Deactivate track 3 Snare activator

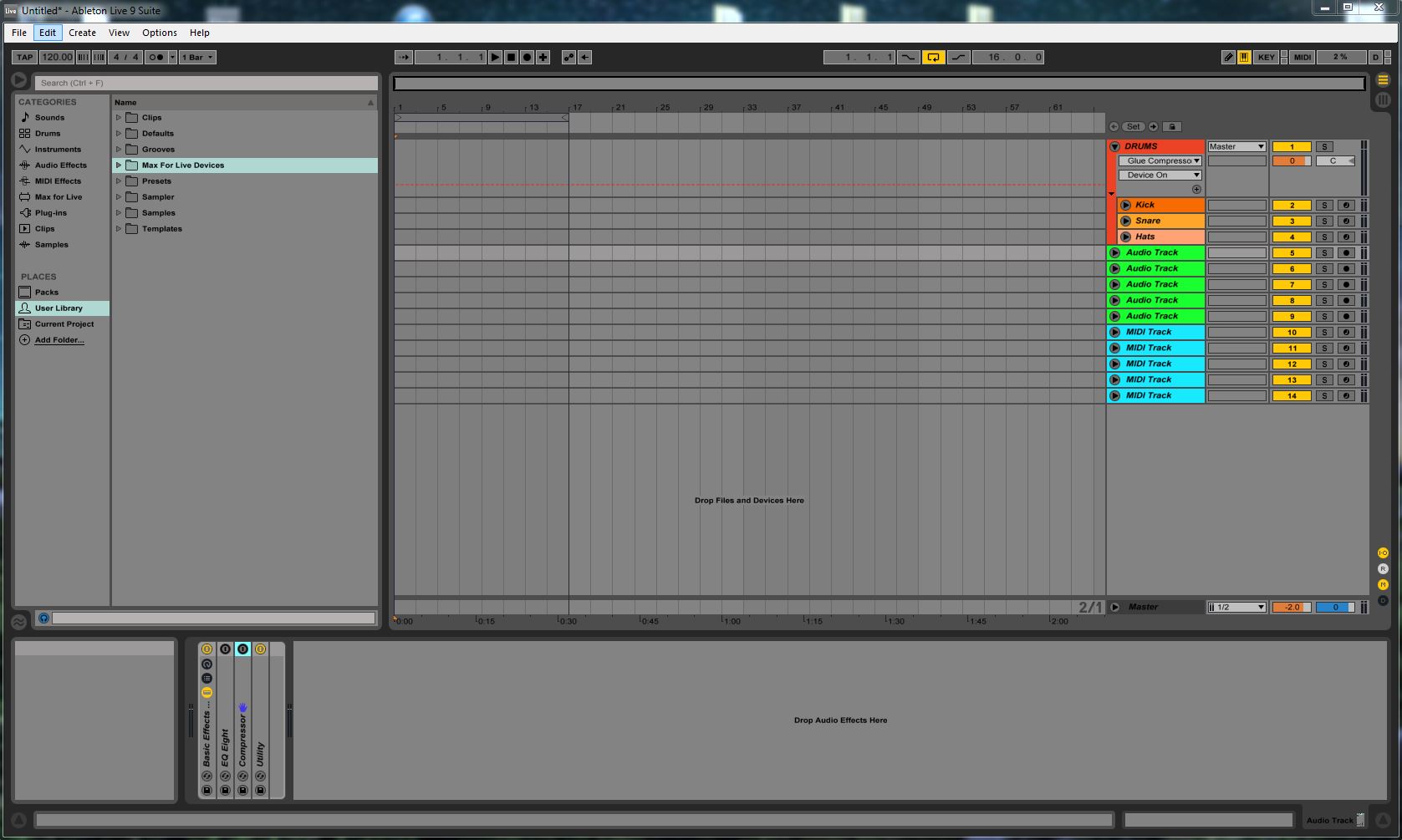pos(1292,221)
